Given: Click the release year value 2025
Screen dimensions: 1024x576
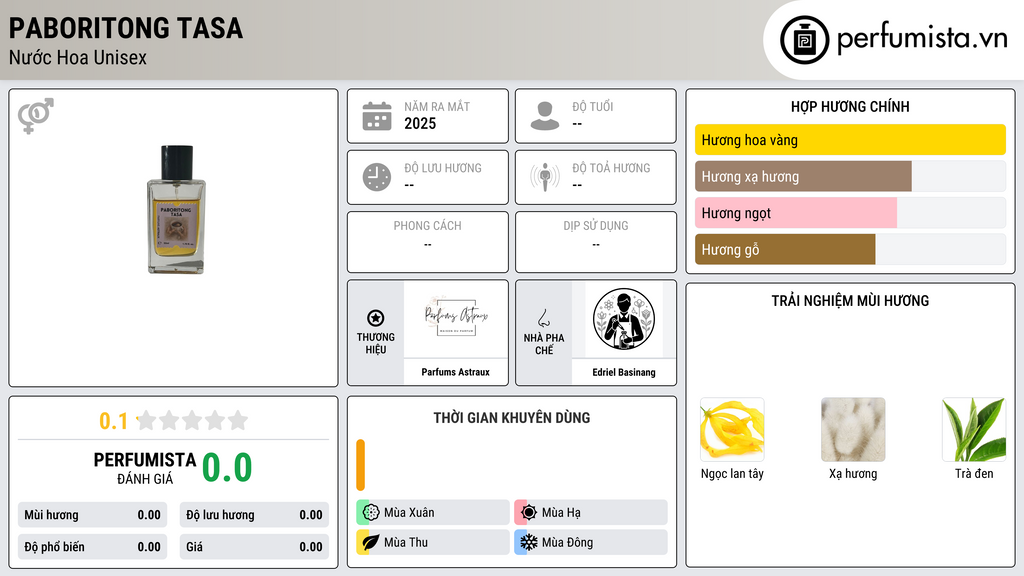Looking at the screenshot, I should pos(420,123).
